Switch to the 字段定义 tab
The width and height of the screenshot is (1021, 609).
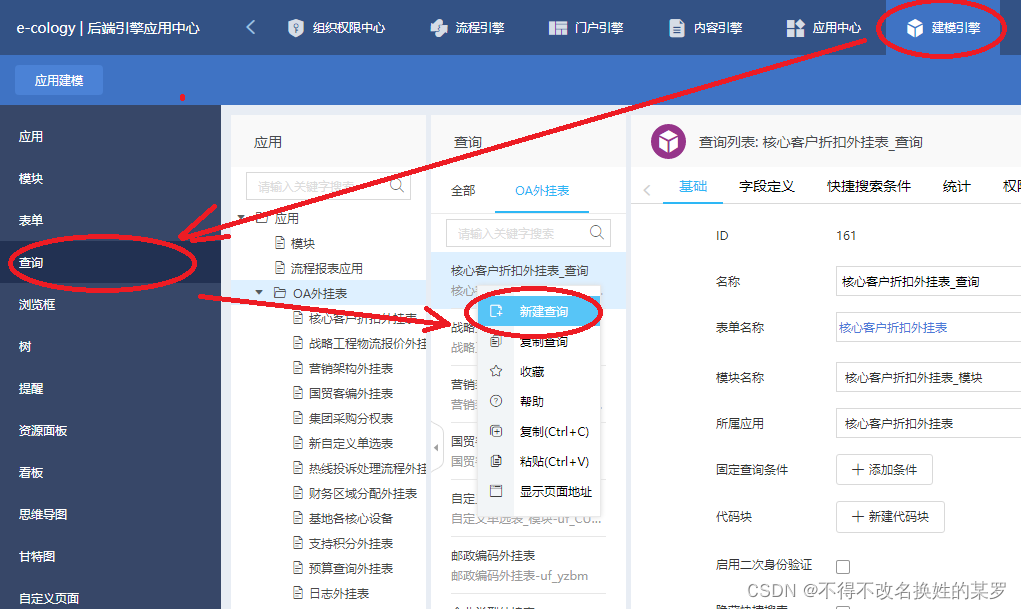(766, 186)
